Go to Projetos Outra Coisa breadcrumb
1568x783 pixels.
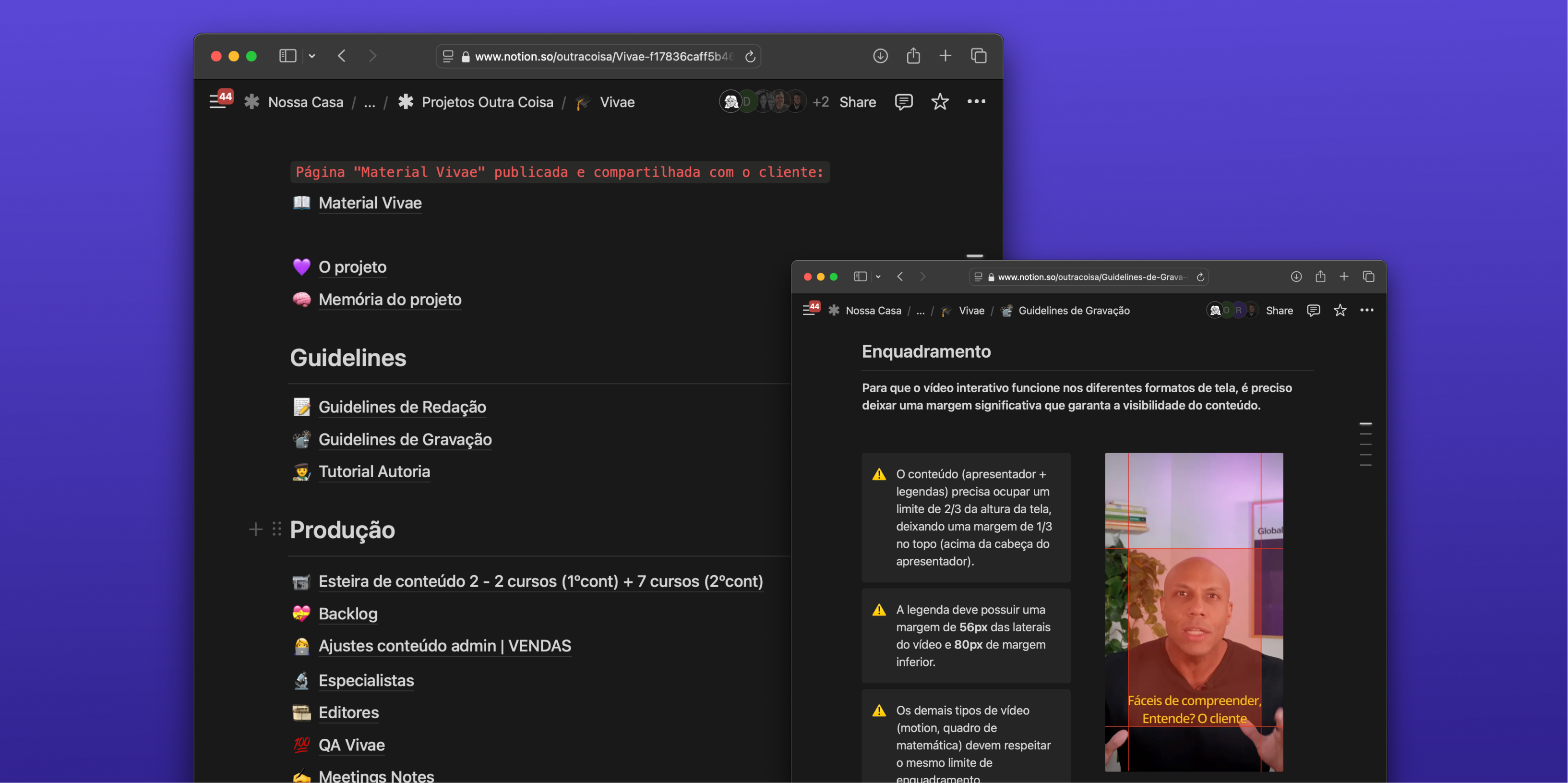click(x=487, y=102)
